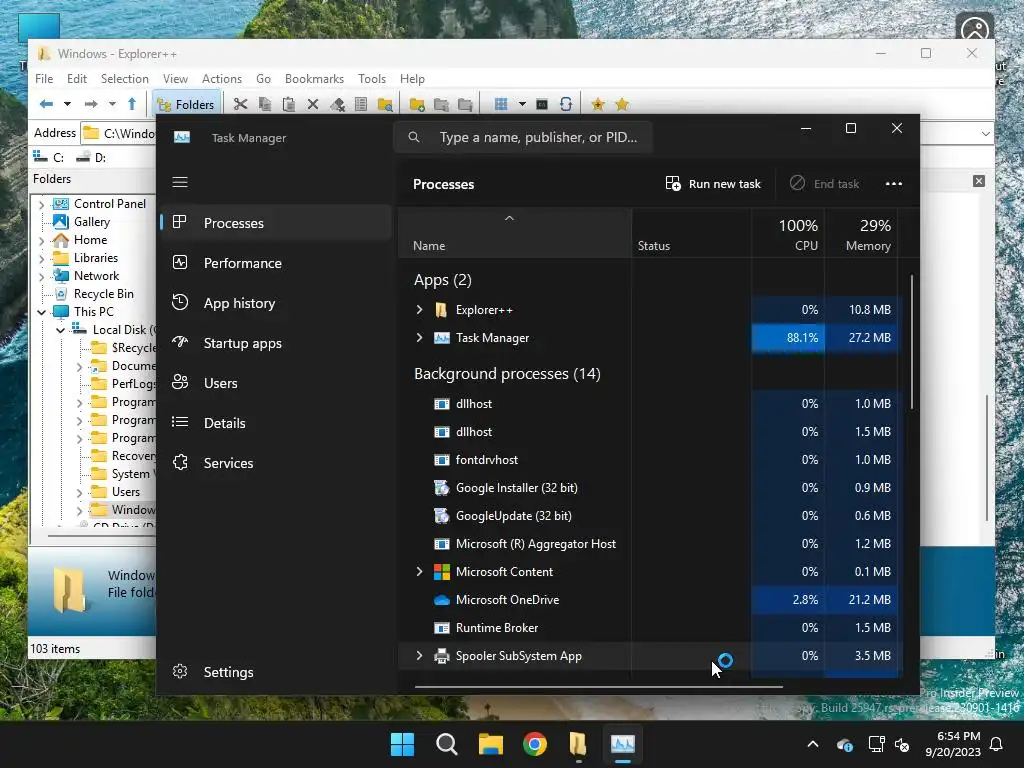
Task: Click the process list vertical scrollbar
Action: tap(912, 343)
